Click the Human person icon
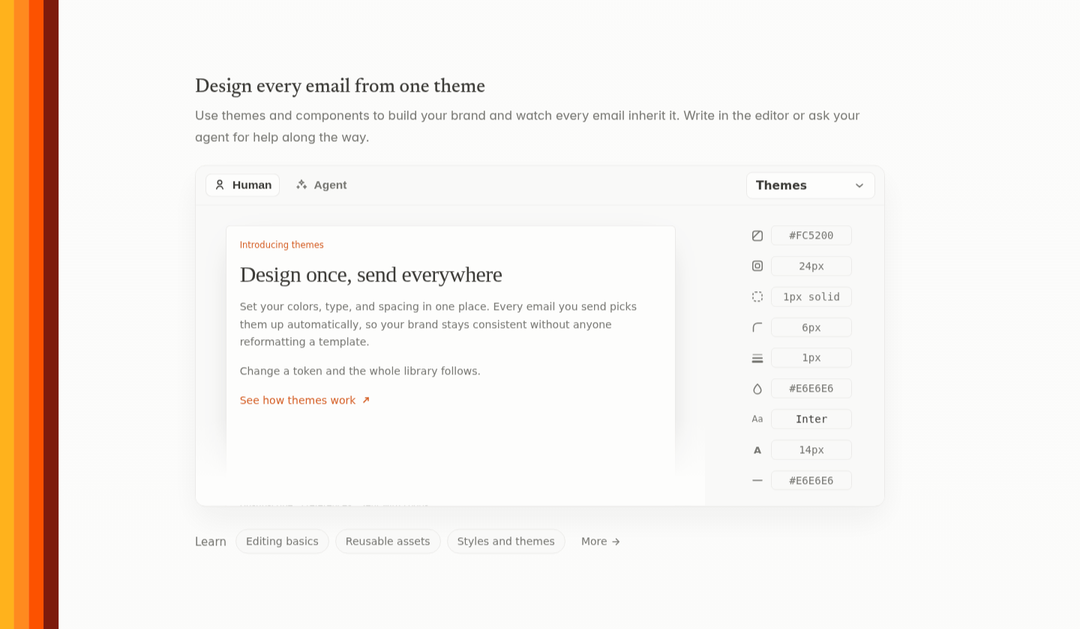 pyautogui.click(x=220, y=185)
